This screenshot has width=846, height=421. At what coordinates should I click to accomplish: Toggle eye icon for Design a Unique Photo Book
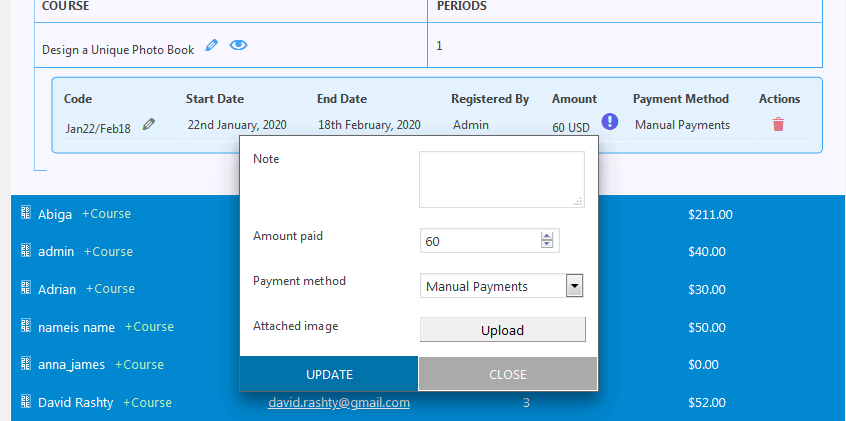(x=238, y=45)
